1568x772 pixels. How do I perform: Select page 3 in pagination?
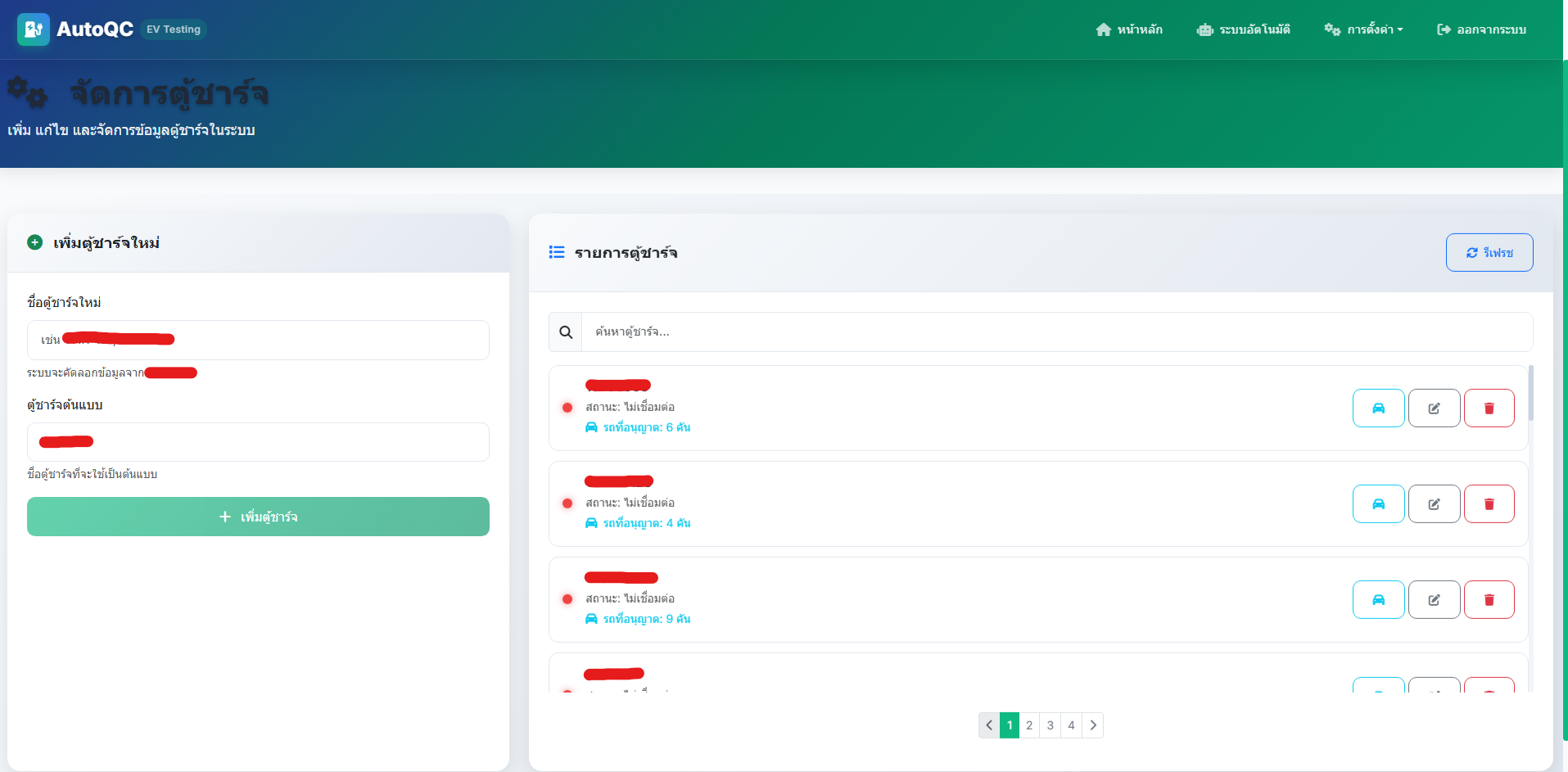[1051, 725]
